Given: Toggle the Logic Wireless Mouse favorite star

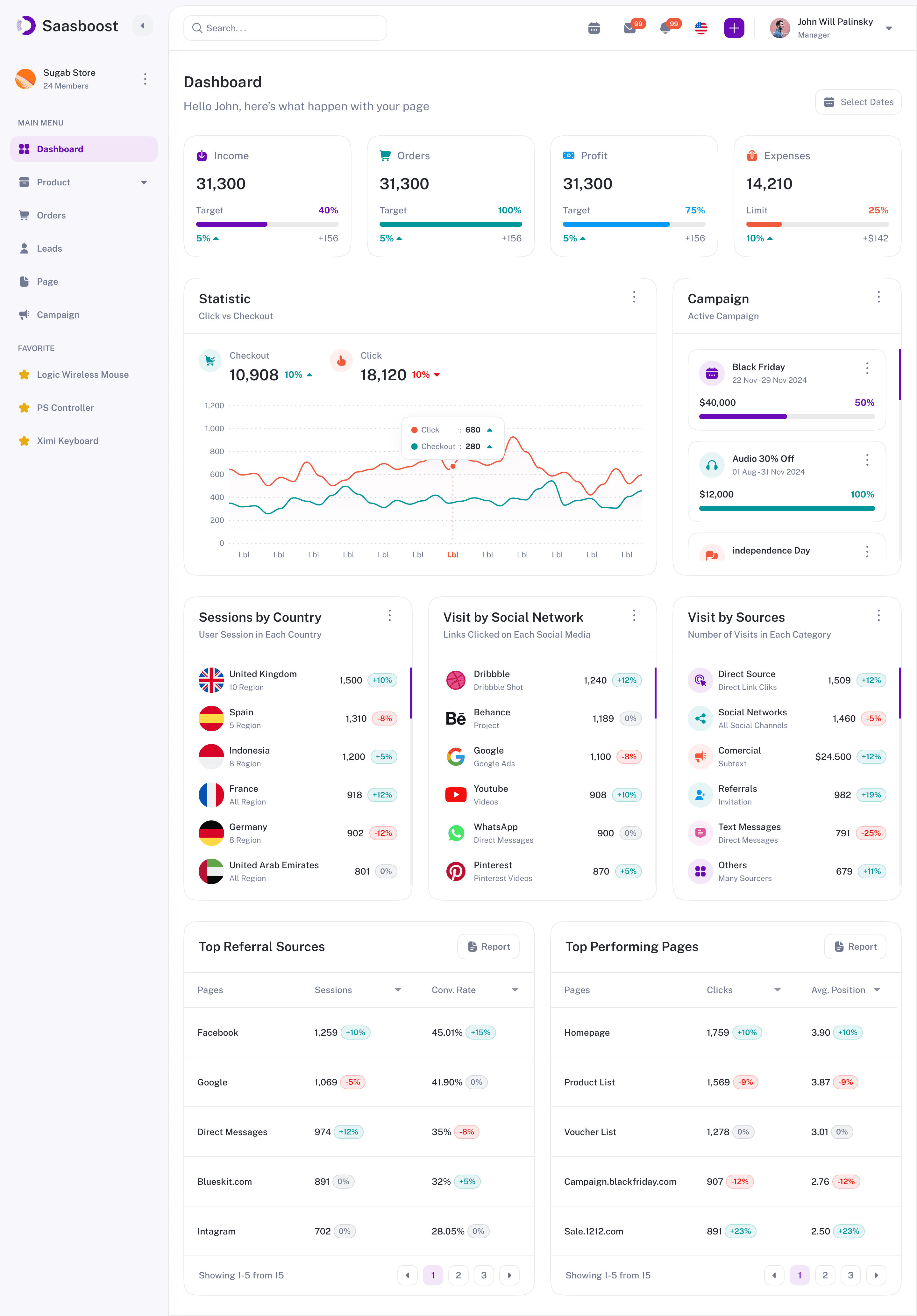Looking at the screenshot, I should point(24,375).
